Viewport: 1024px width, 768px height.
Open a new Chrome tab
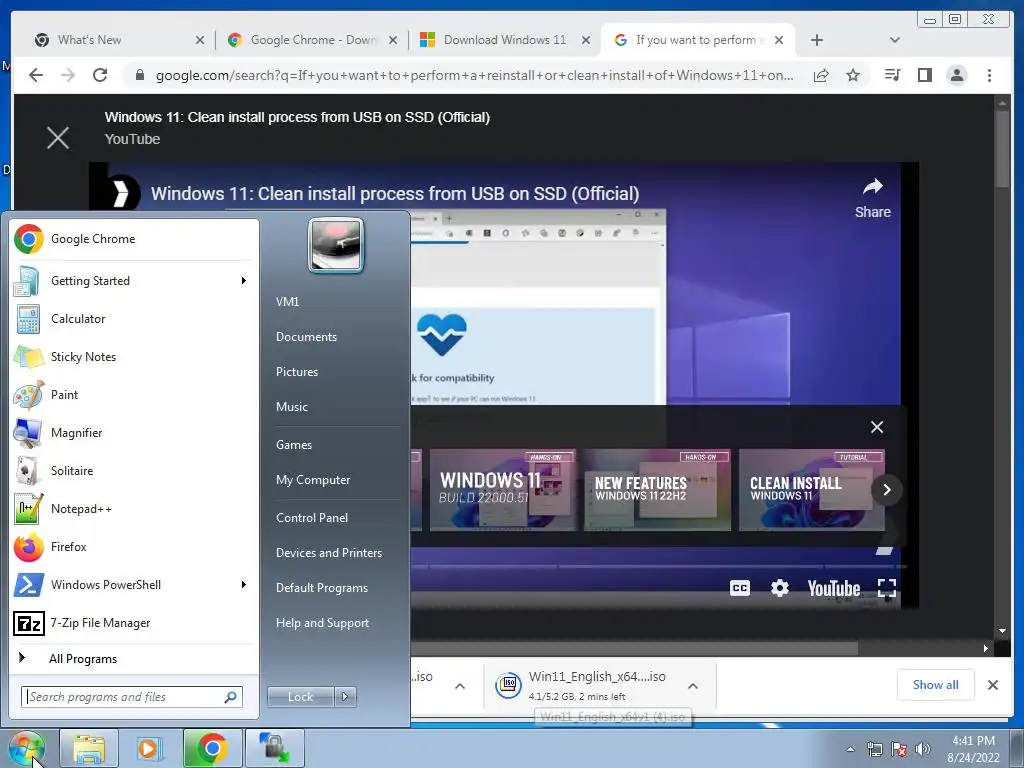[x=816, y=40]
